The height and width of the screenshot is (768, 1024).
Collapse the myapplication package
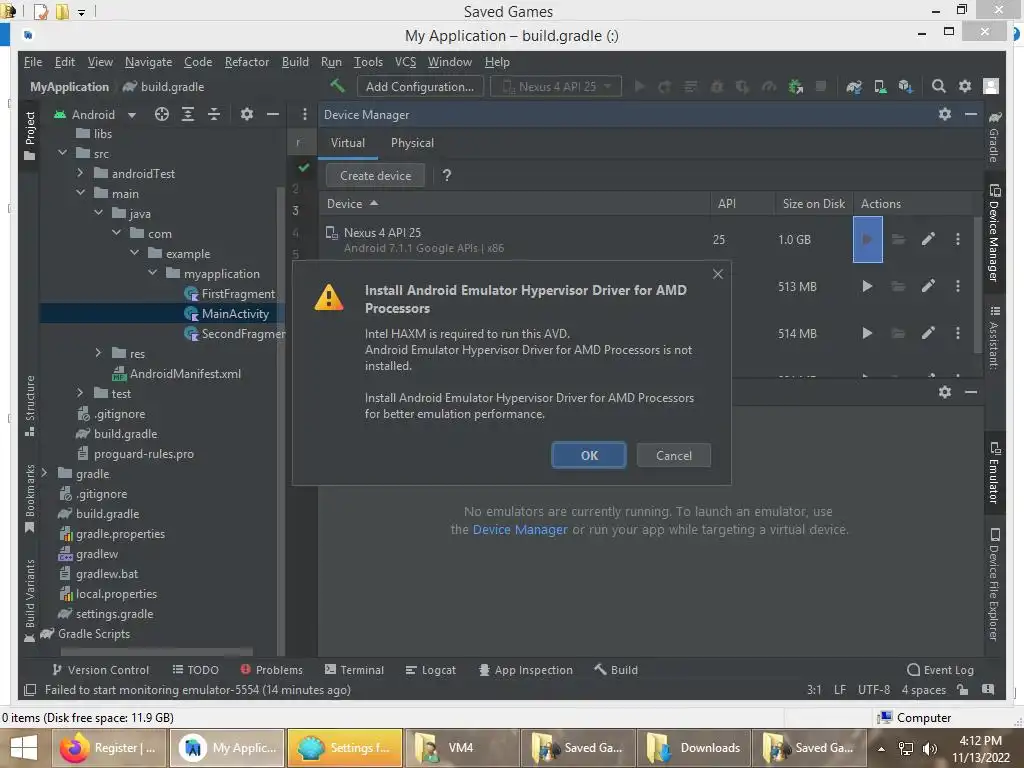[152, 273]
